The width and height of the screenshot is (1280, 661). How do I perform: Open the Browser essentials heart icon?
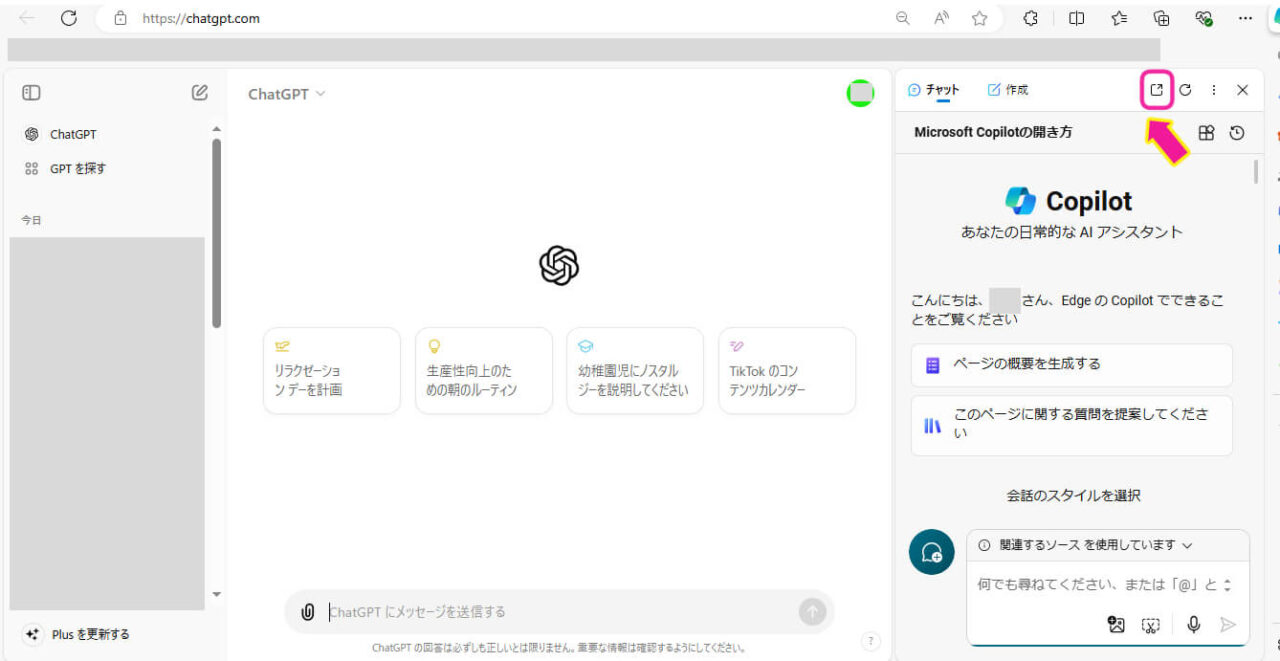coord(1204,18)
